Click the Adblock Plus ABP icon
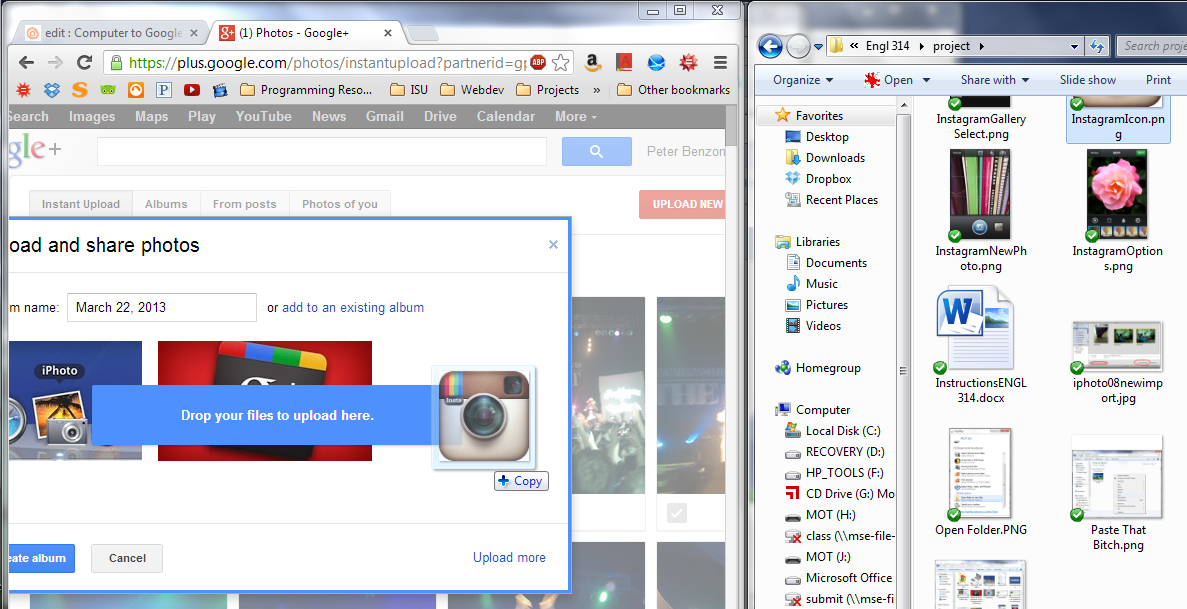This screenshot has width=1187, height=609. tap(538, 62)
